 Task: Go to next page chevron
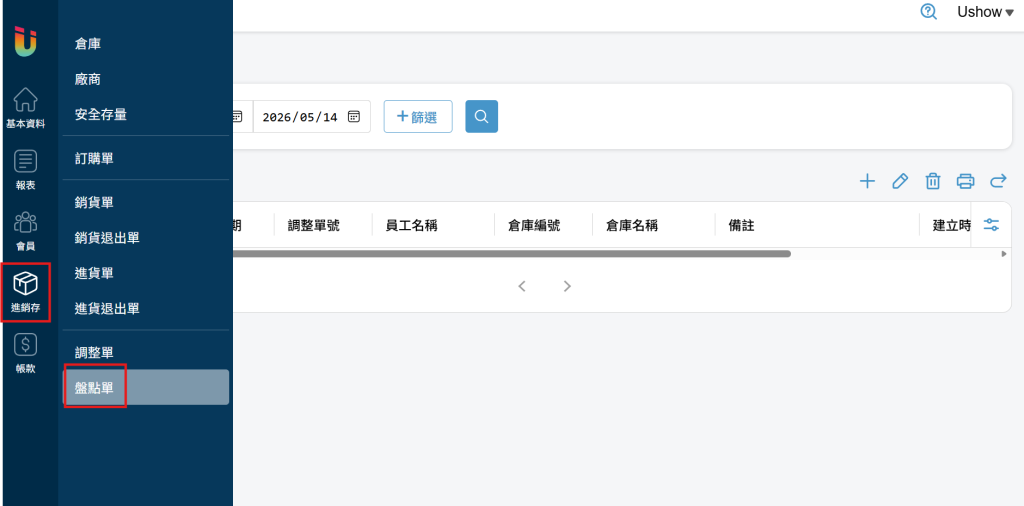click(x=567, y=286)
